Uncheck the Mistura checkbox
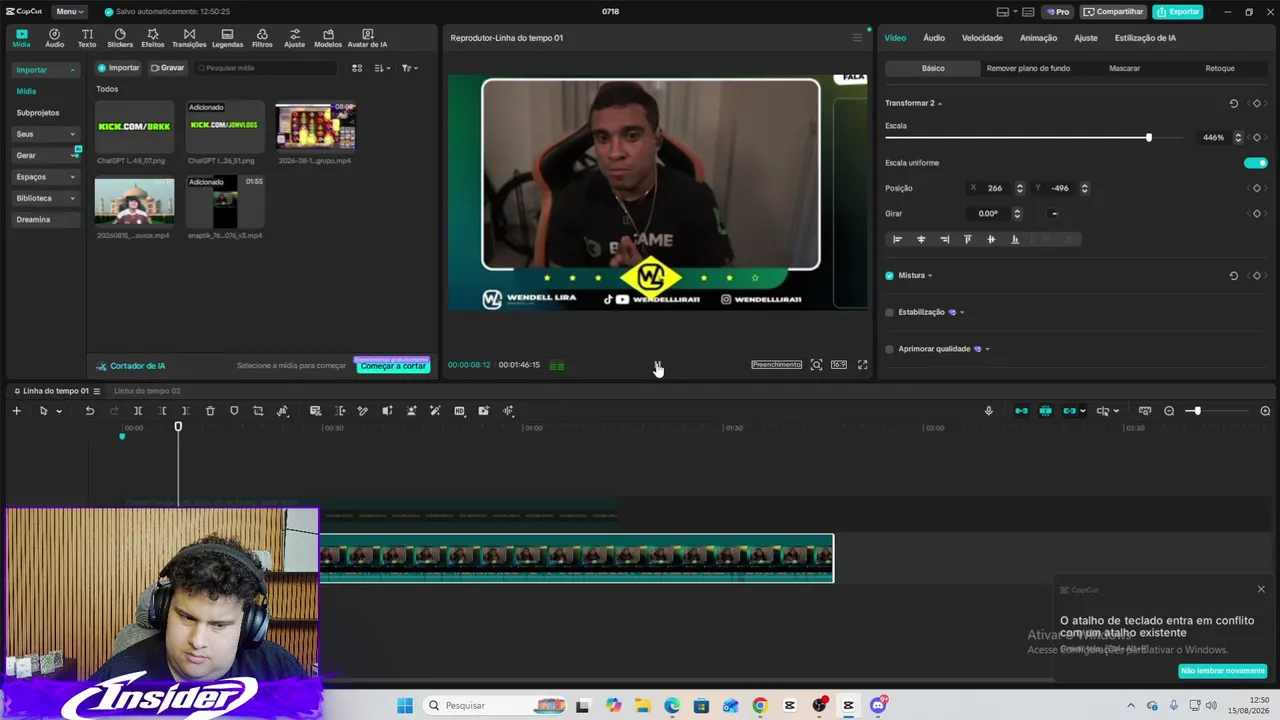 [x=889, y=276]
